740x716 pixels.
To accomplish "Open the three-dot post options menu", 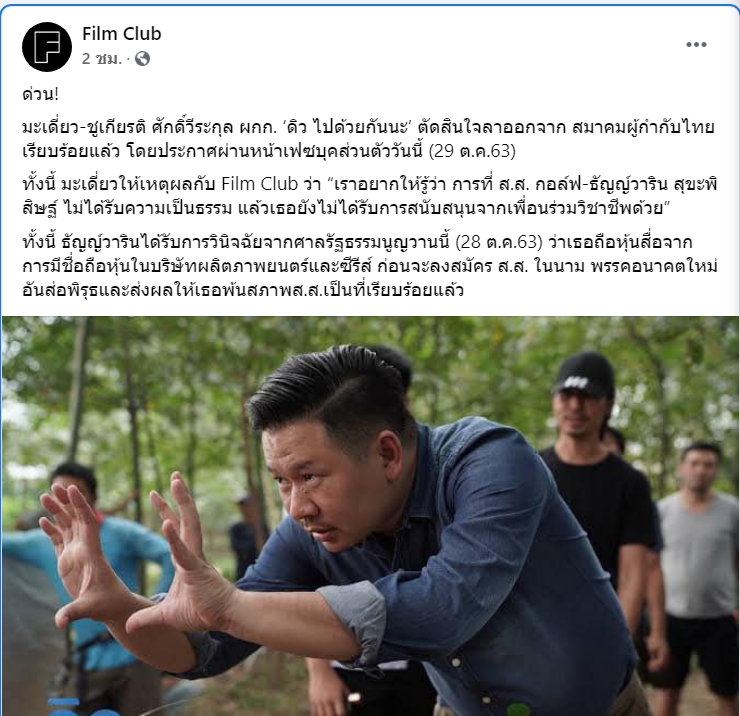I will click(x=696, y=44).
